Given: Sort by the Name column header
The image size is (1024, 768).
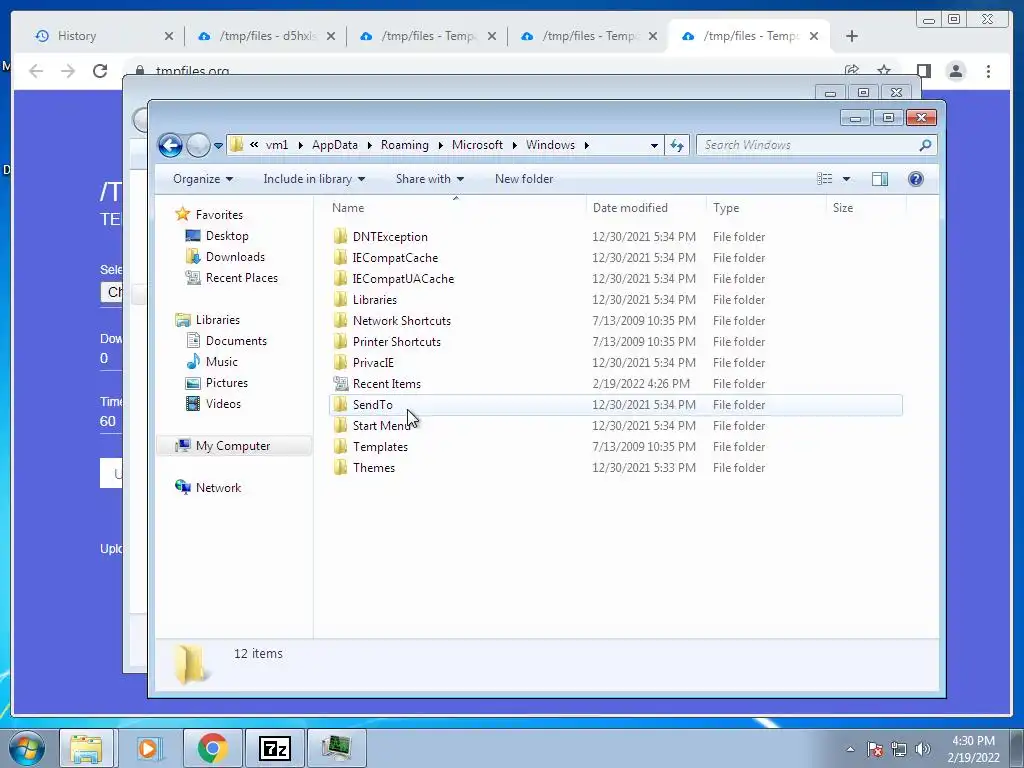Looking at the screenshot, I should [x=347, y=208].
